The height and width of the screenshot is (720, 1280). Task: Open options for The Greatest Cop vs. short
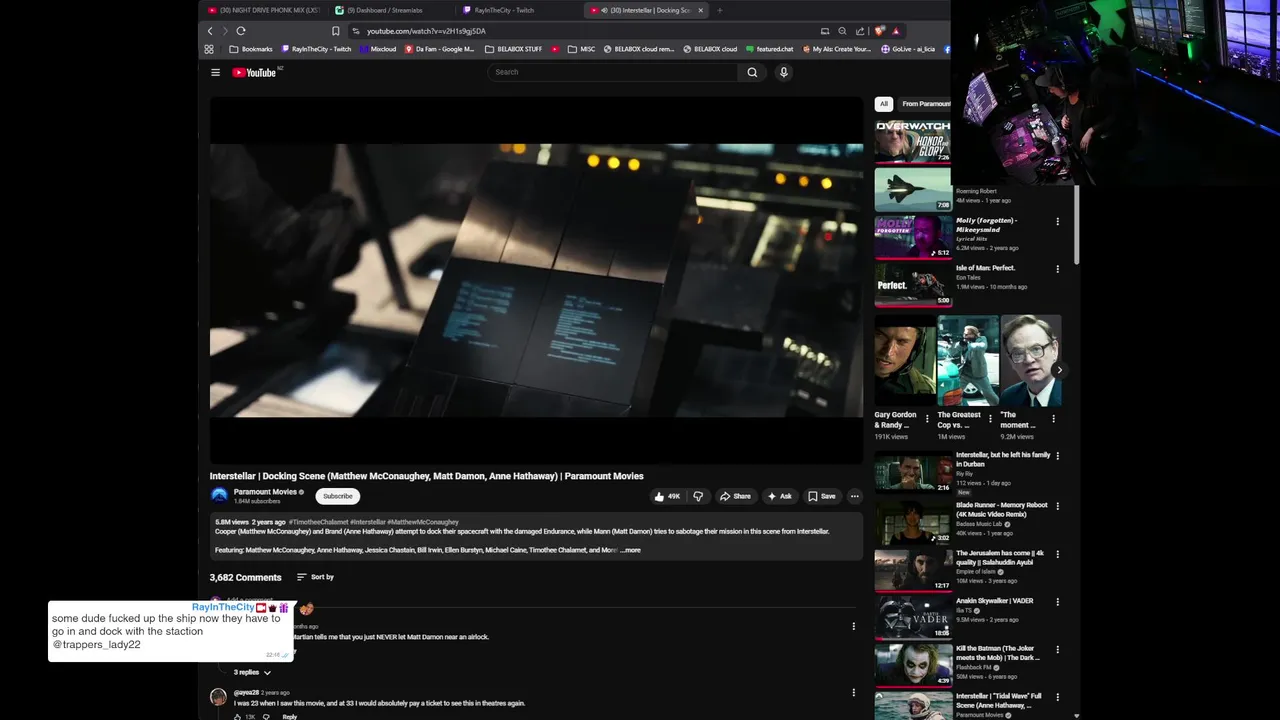[x=990, y=419]
